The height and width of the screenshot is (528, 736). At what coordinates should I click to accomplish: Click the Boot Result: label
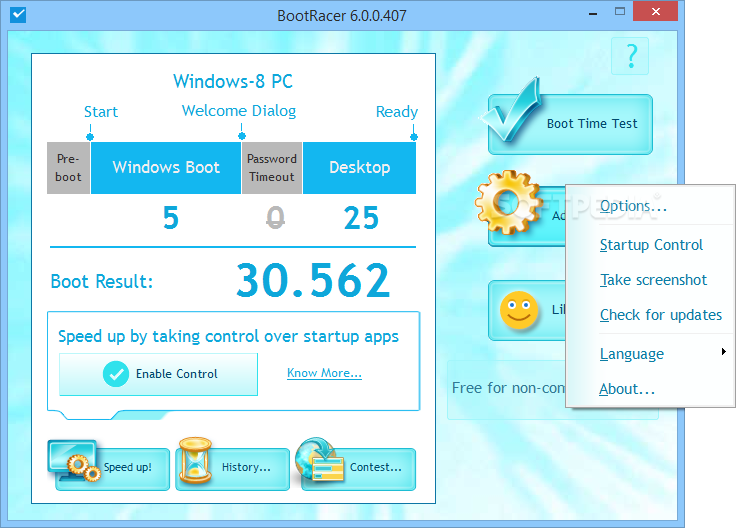coord(102,282)
